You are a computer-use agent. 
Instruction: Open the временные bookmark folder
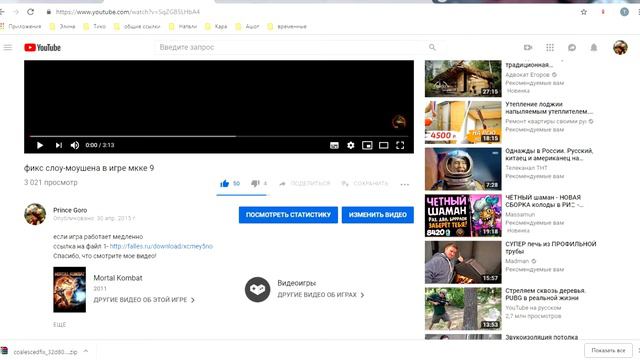click(x=287, y=27)
